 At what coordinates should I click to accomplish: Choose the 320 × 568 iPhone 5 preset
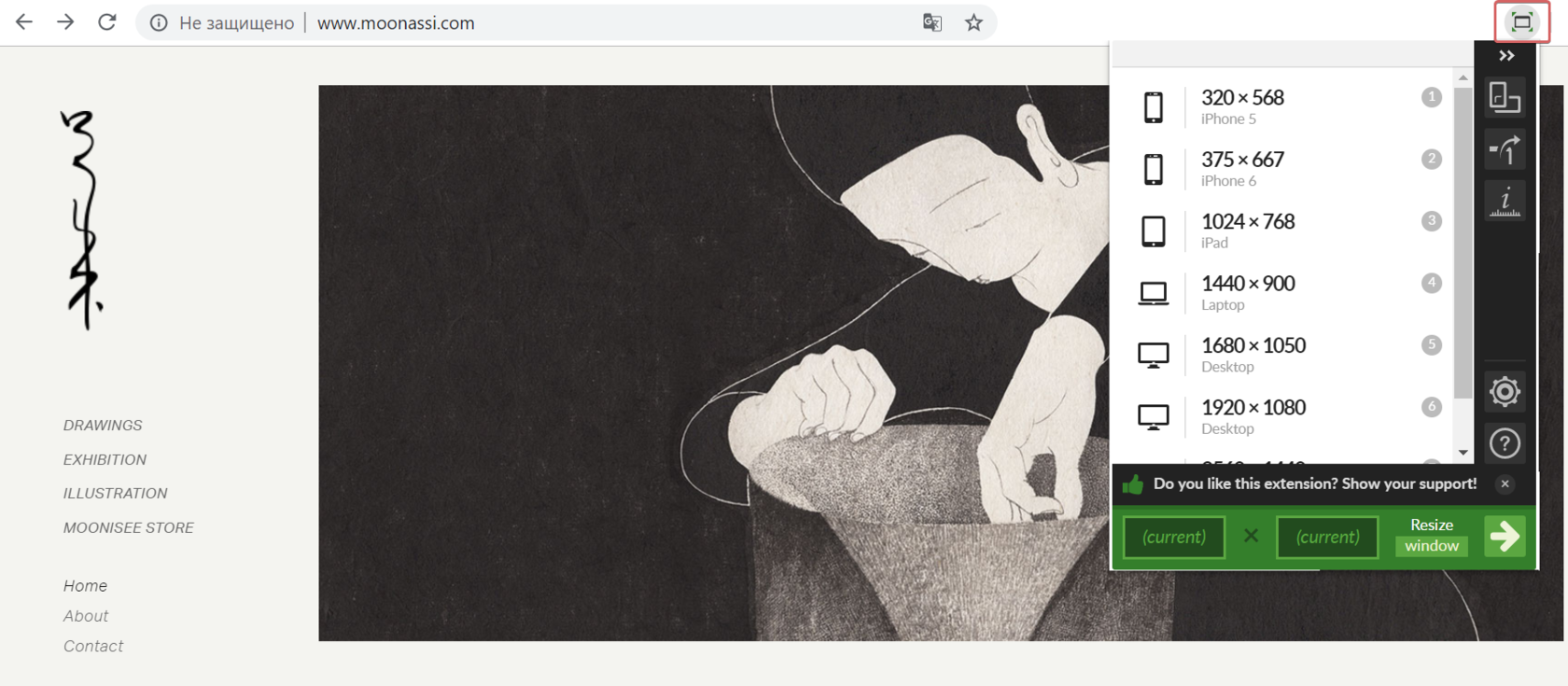(1283, 107)
